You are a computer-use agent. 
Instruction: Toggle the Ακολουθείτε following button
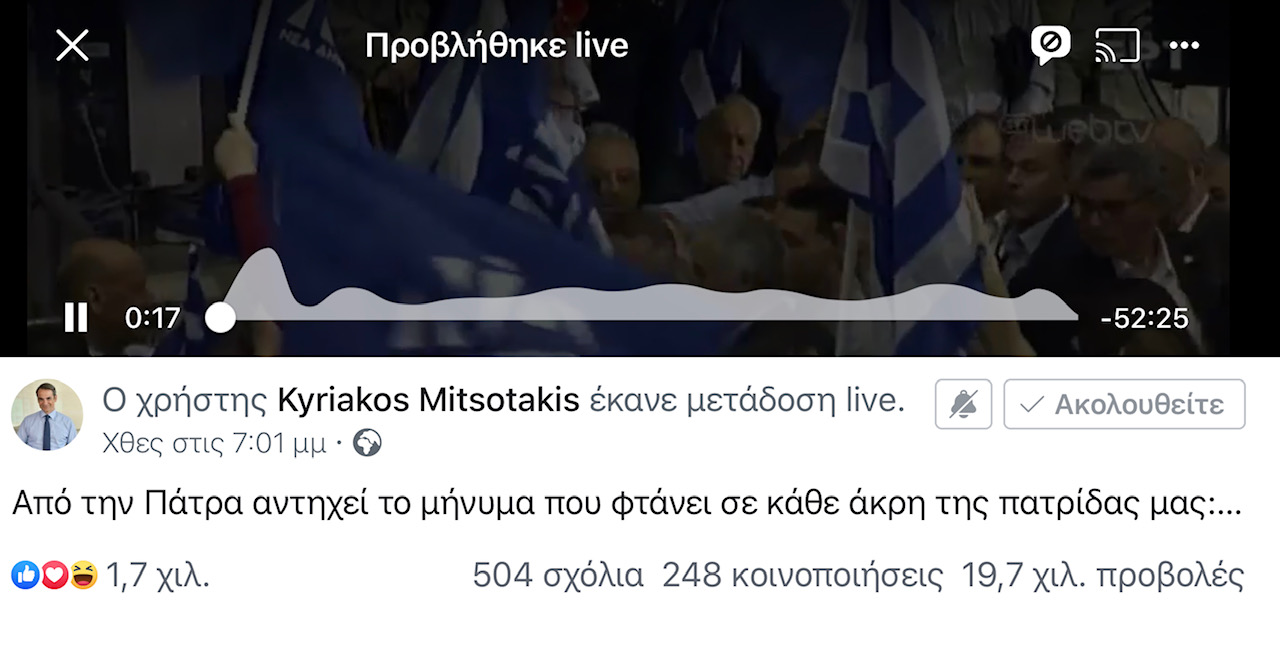1125,404
